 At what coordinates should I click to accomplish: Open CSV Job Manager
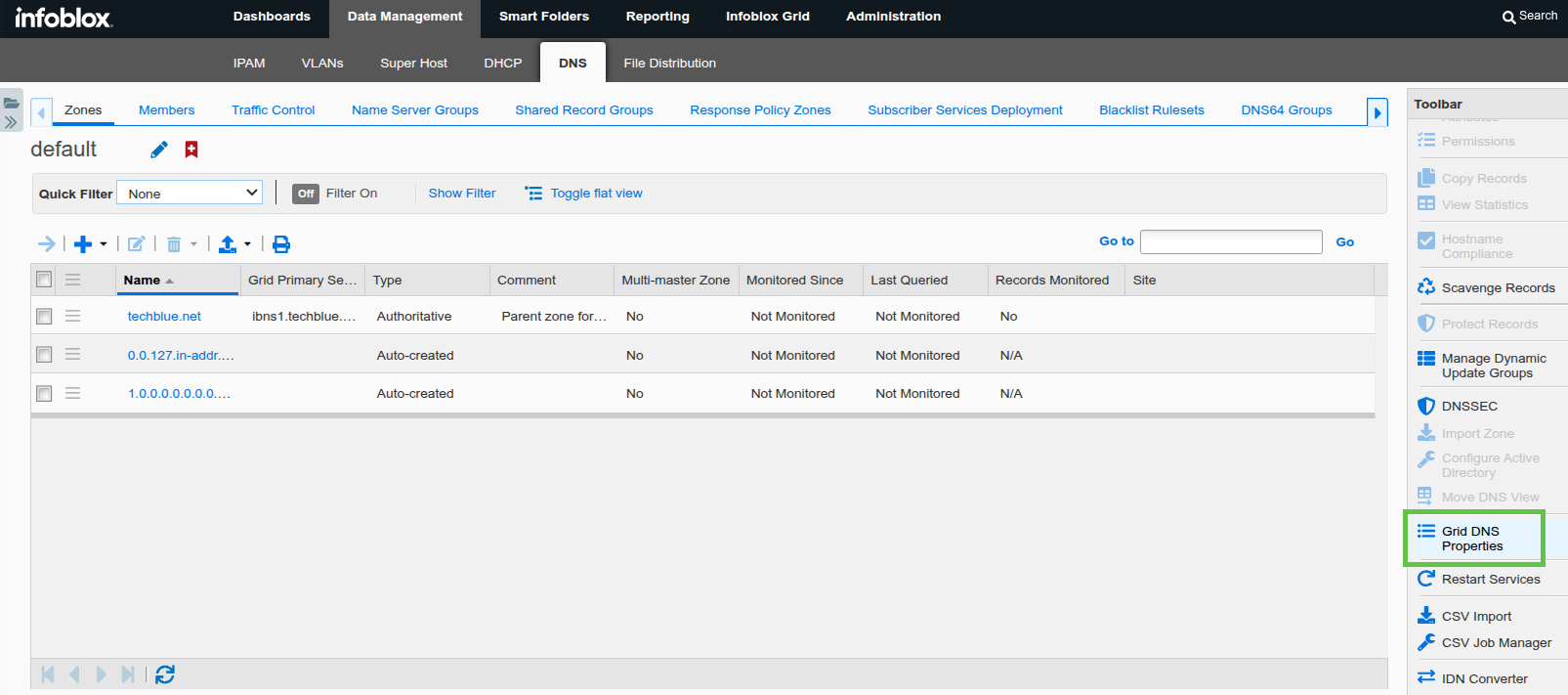pyautogui.click(x=1484, y=642)
